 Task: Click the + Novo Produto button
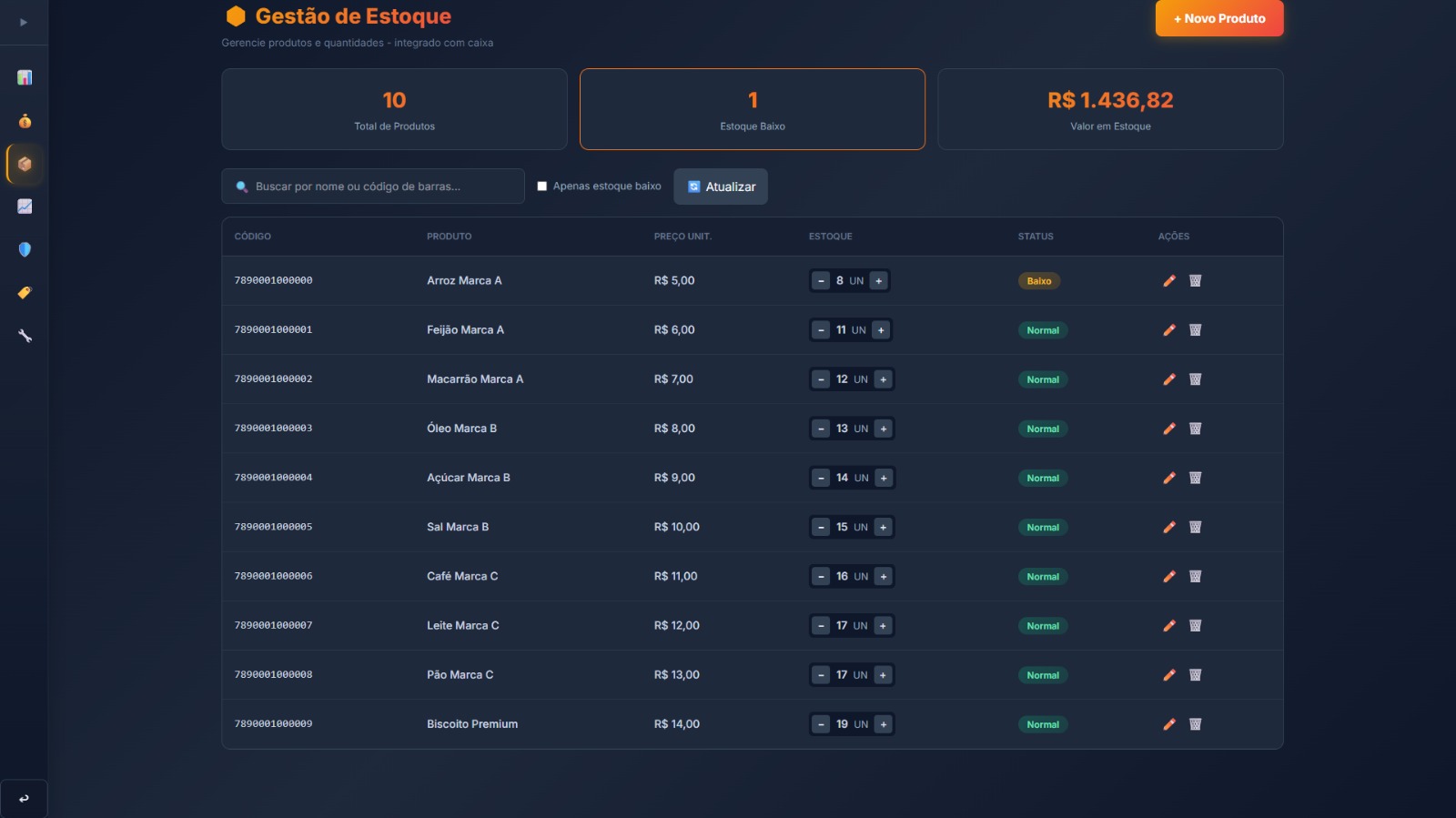click(1219, 18)
